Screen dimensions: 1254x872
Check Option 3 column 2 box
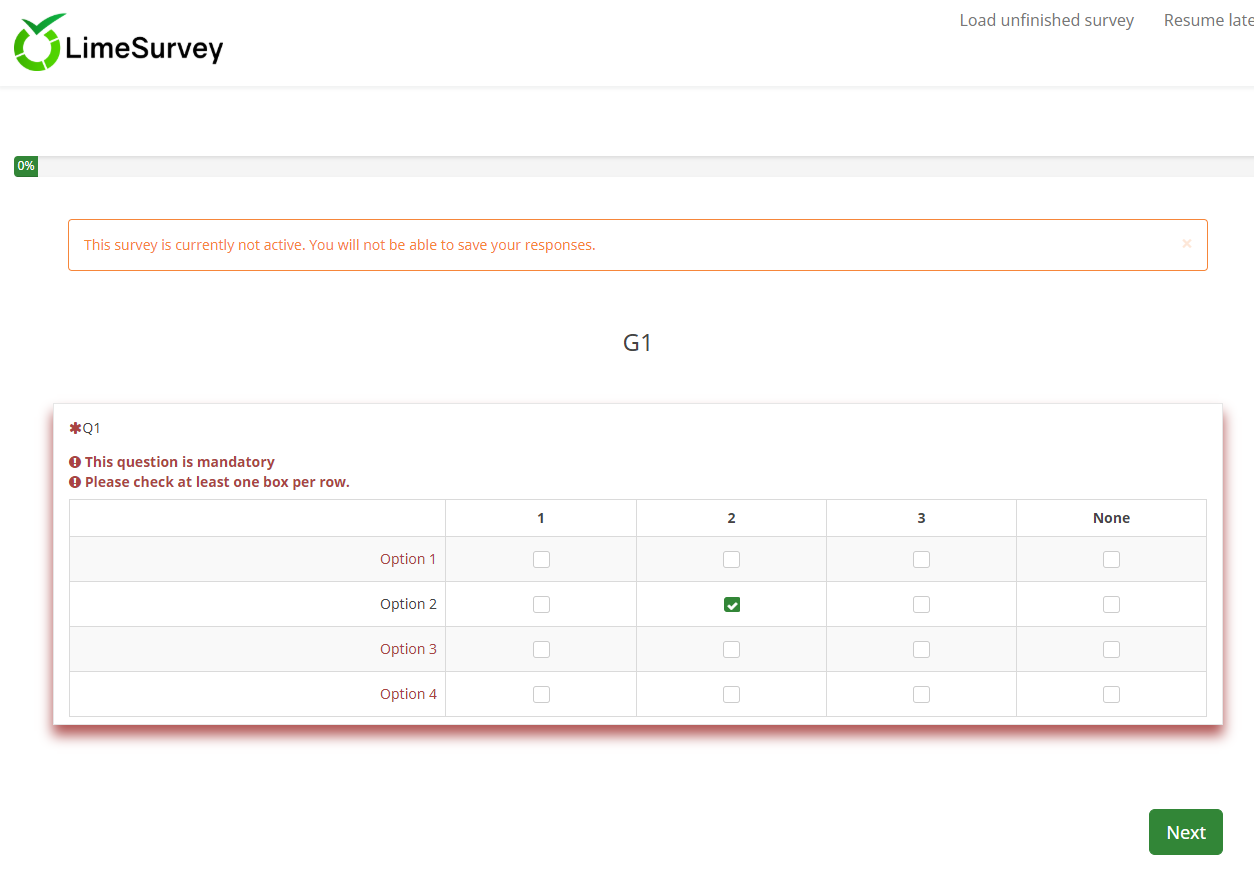click(731, 649)
